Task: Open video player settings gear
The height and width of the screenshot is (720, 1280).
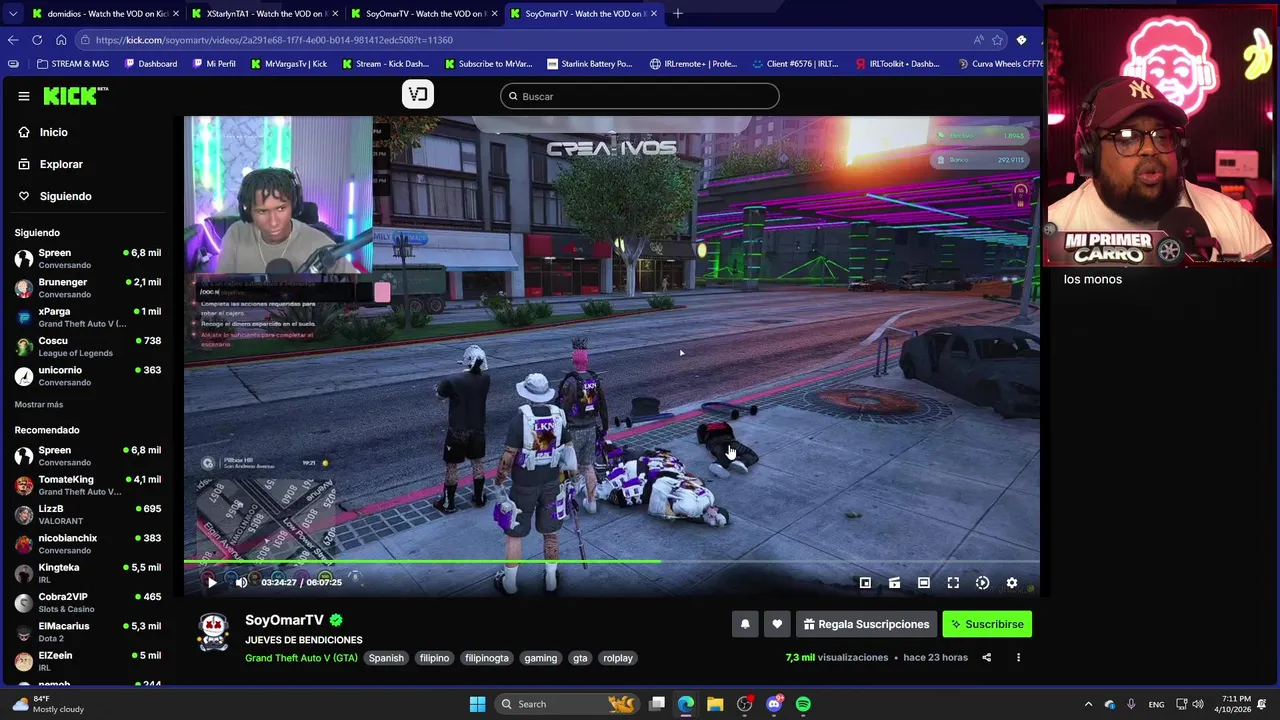Action: click(1012, 583)
